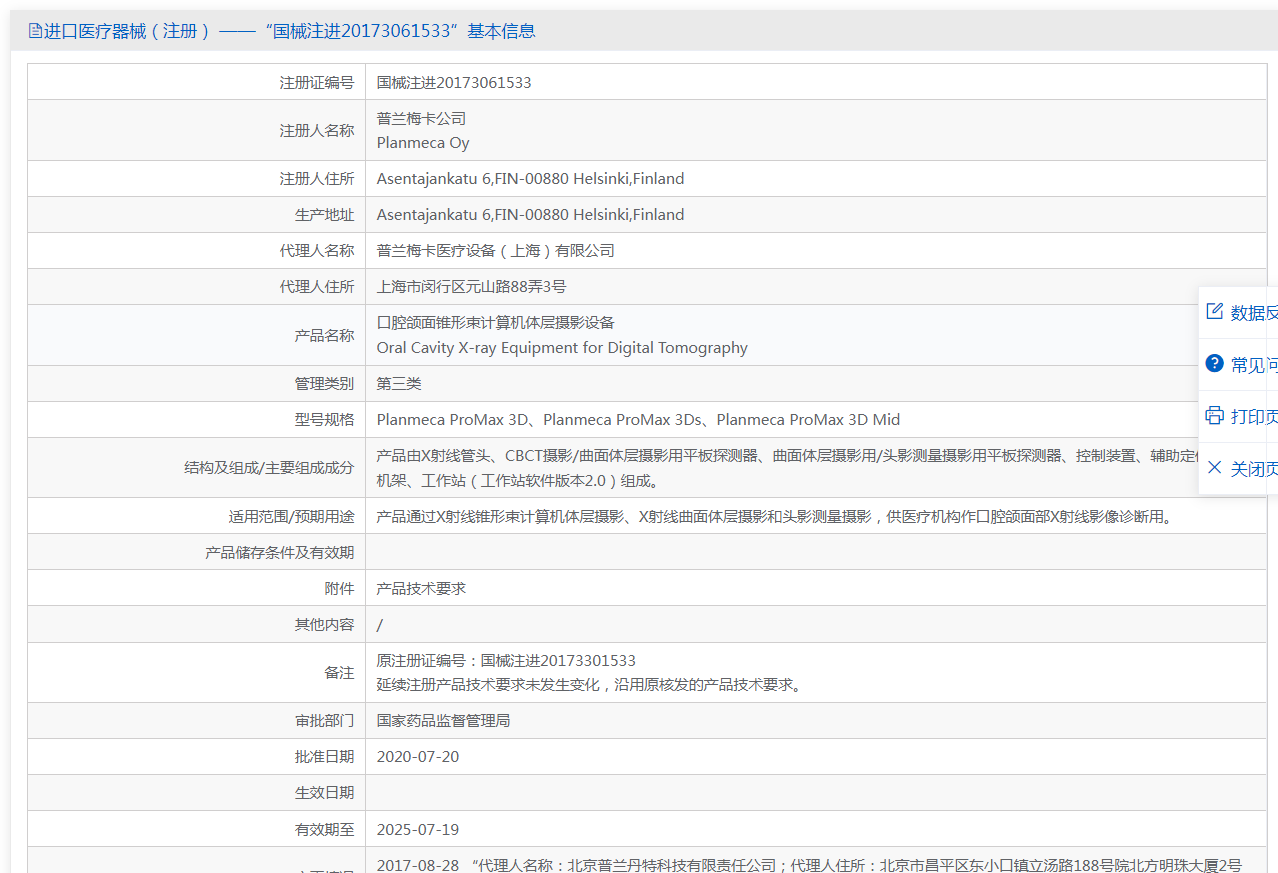This screenshot has height=873, width=1278.
Task: Click the 附件 label
Action: (x=339, y=589)
